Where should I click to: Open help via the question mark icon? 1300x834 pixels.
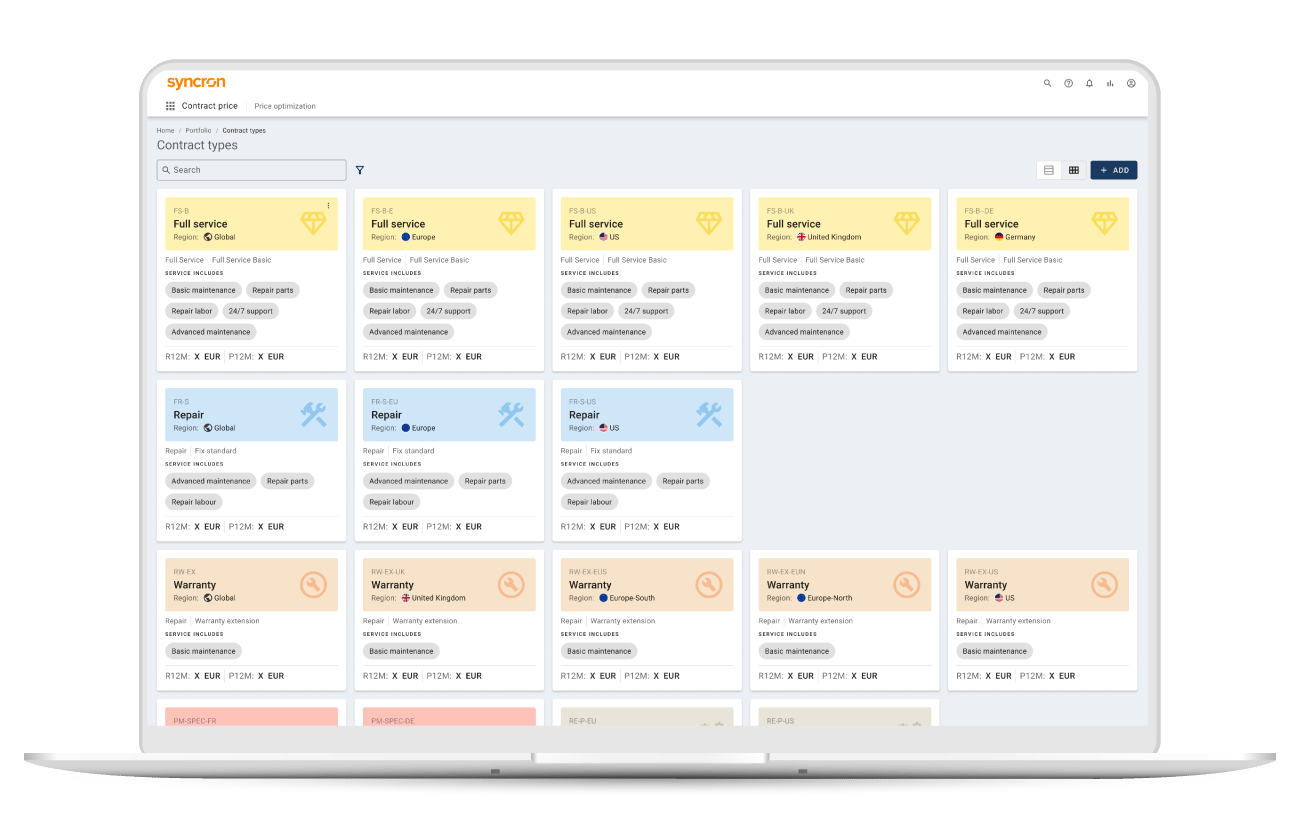pos(1068,83)
